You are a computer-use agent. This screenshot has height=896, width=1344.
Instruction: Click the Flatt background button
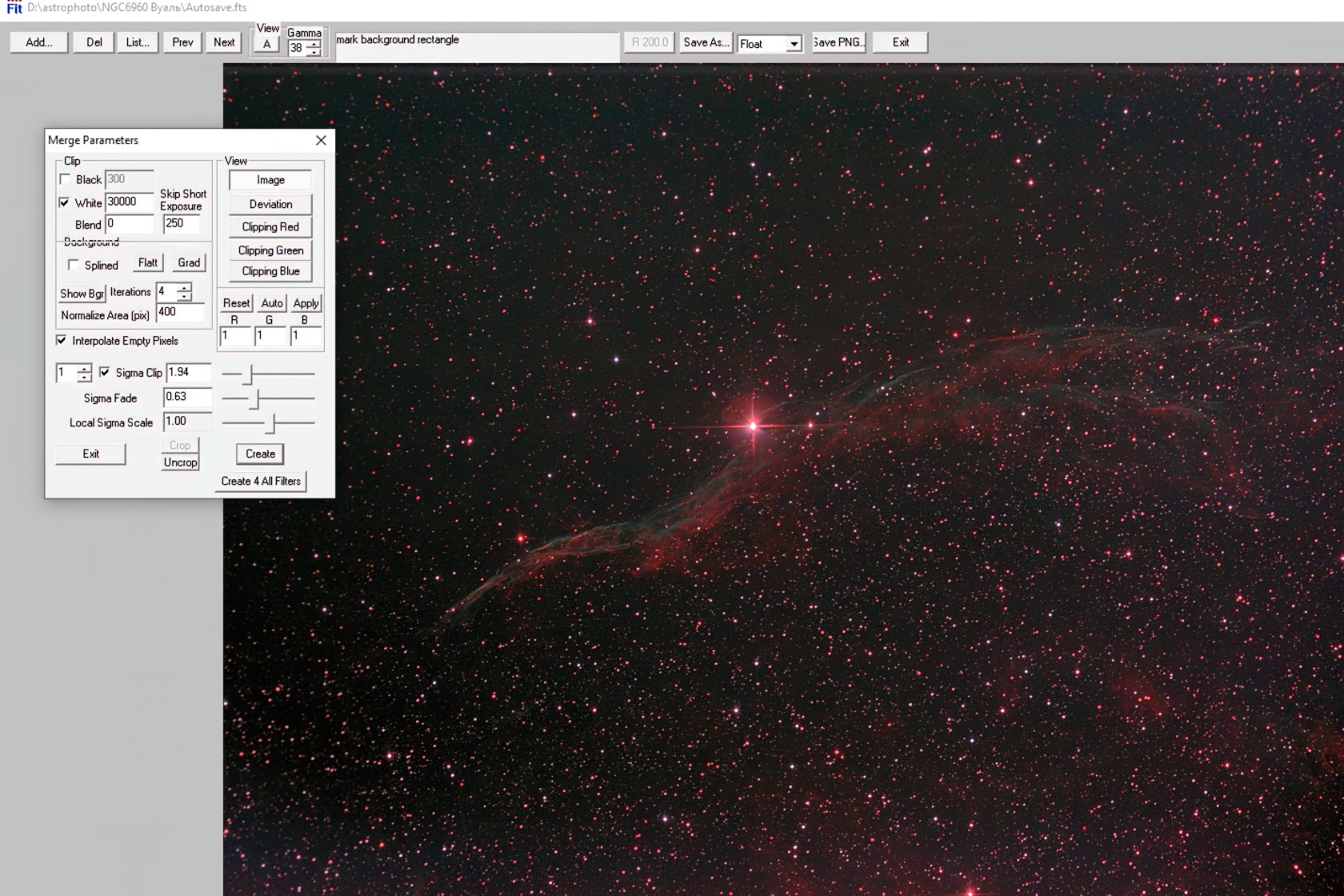point(148,262)
